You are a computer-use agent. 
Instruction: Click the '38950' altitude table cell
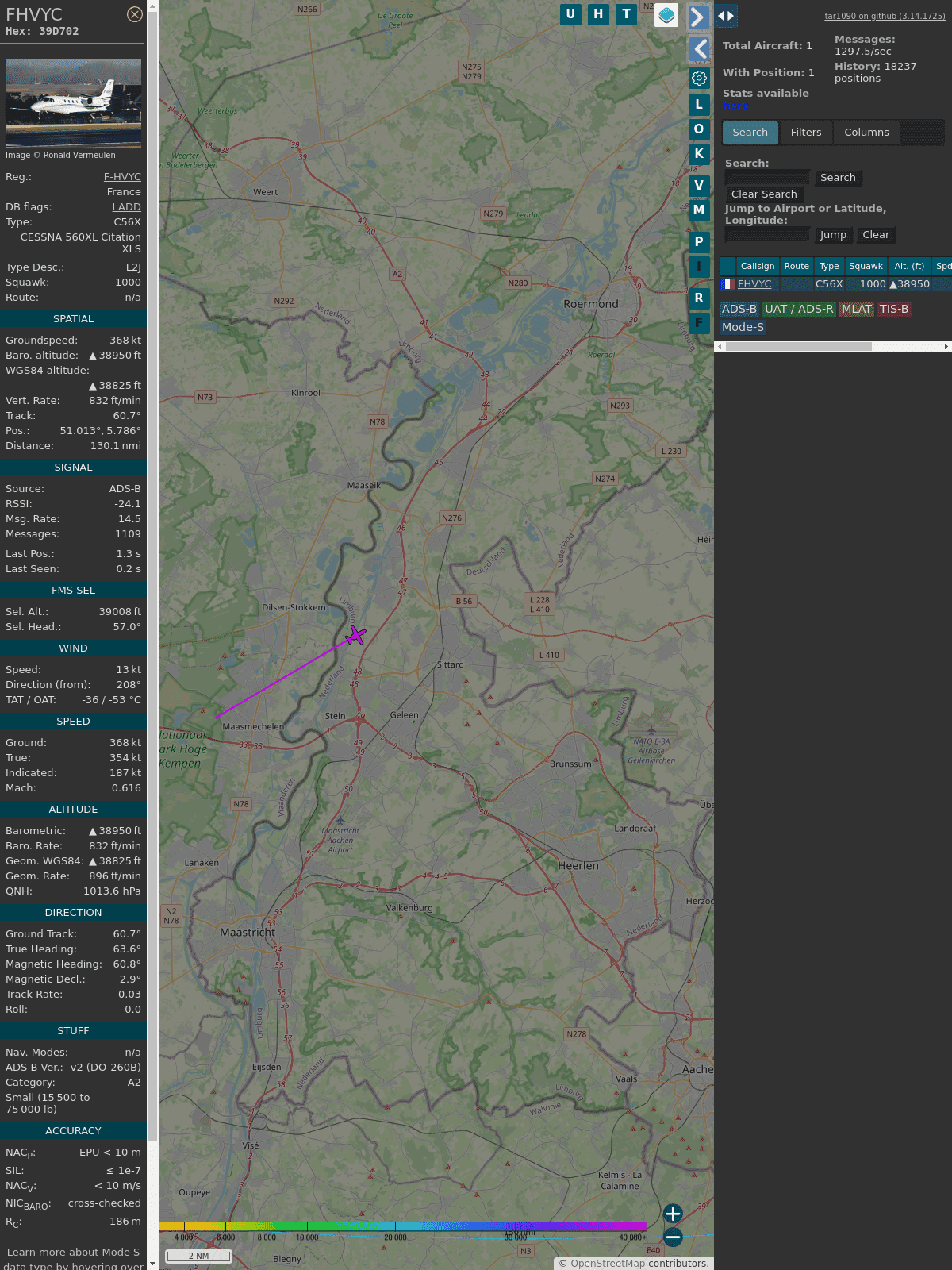pos(909,284)
